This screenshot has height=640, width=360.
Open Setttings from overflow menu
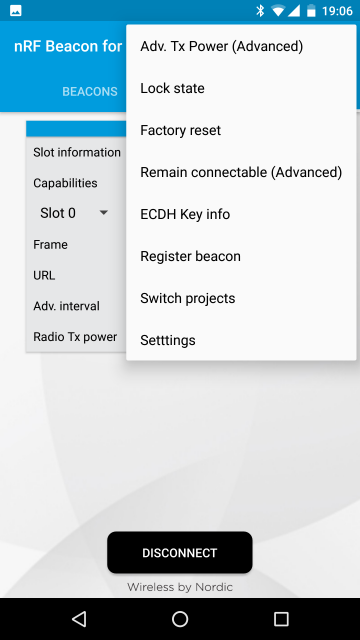coord(241,340)
